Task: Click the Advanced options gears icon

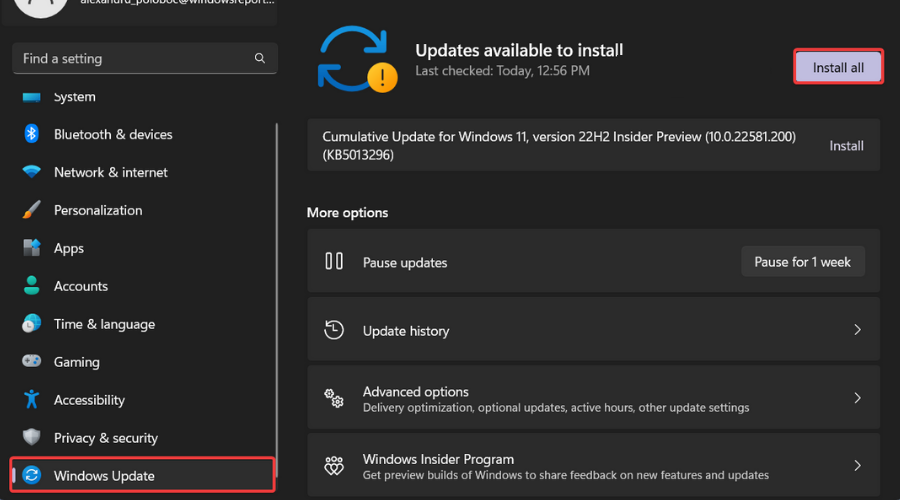Action: (x=334, y=398)
